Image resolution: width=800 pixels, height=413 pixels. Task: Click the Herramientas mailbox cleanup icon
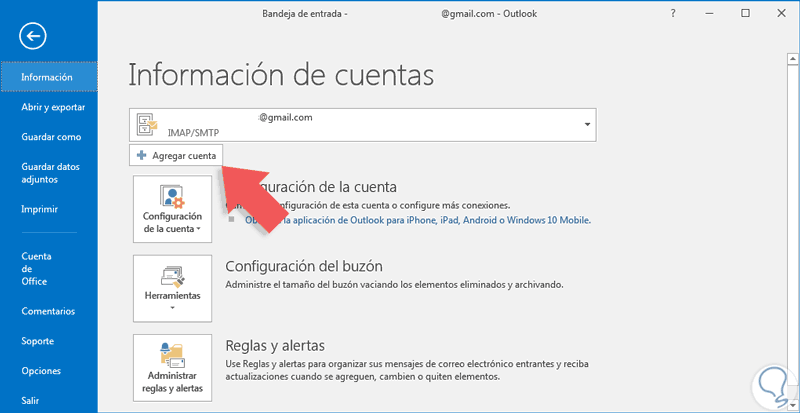[172, 276]
